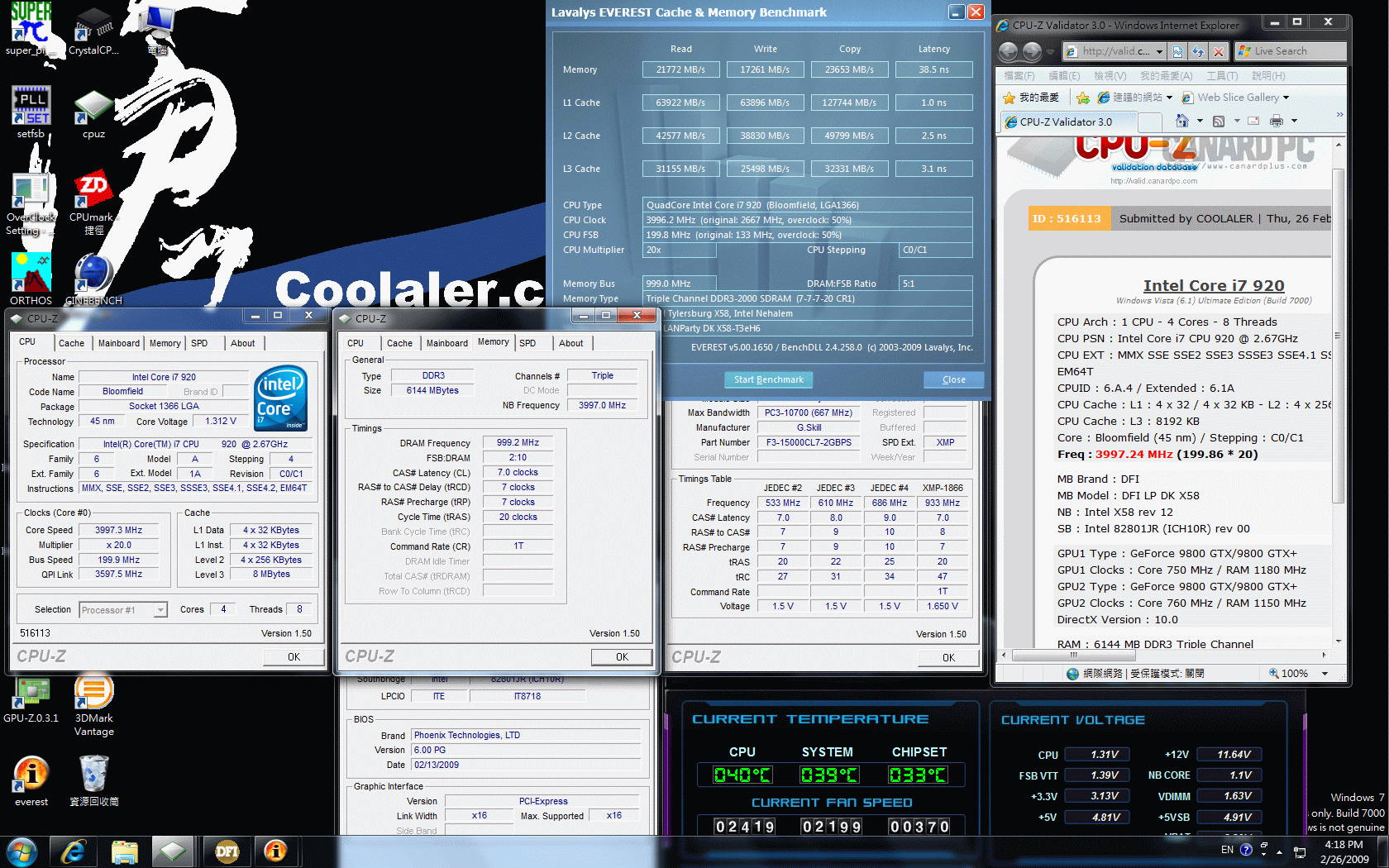1389x868 pixels.
Task: Open the print button dropdown arrow
Action: tap(1294, 122)
